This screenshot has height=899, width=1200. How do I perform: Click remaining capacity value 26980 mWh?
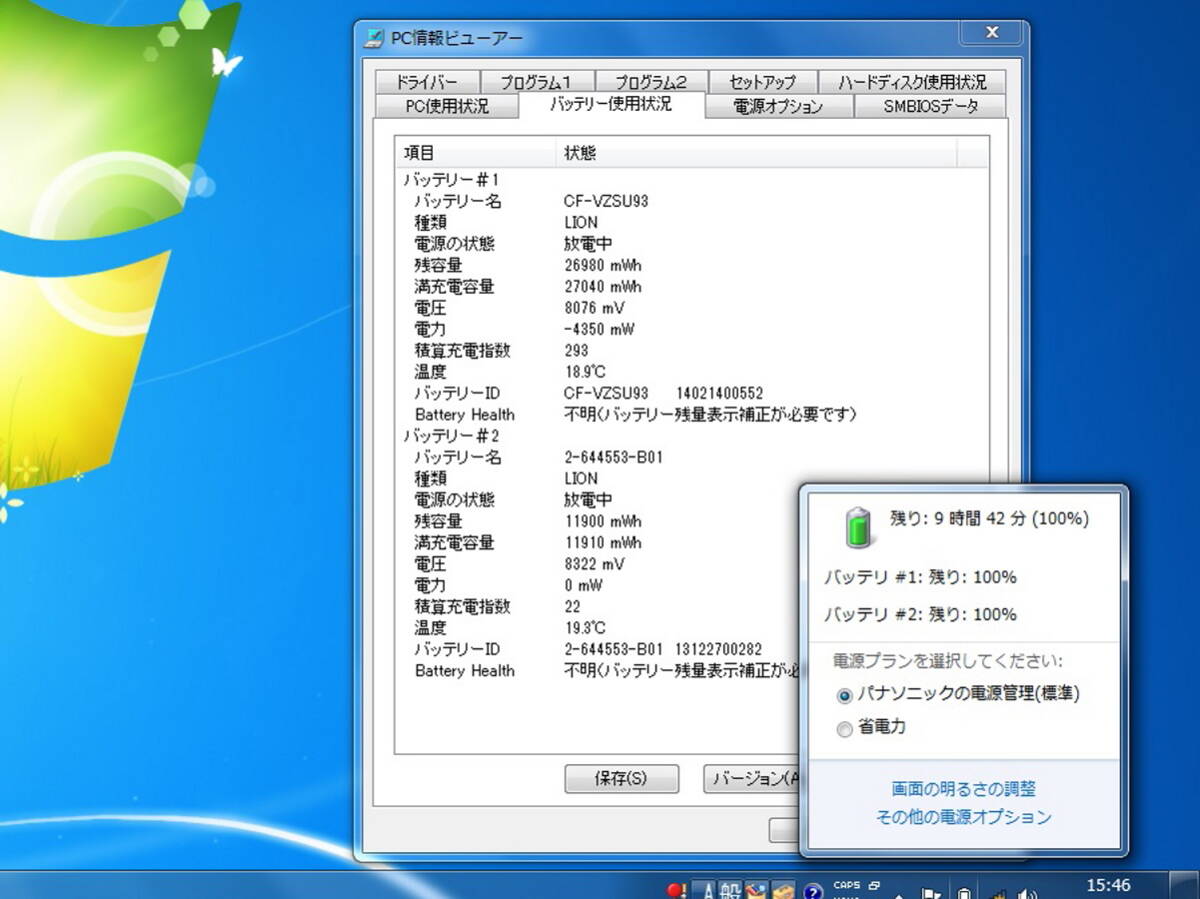(602, 265)
